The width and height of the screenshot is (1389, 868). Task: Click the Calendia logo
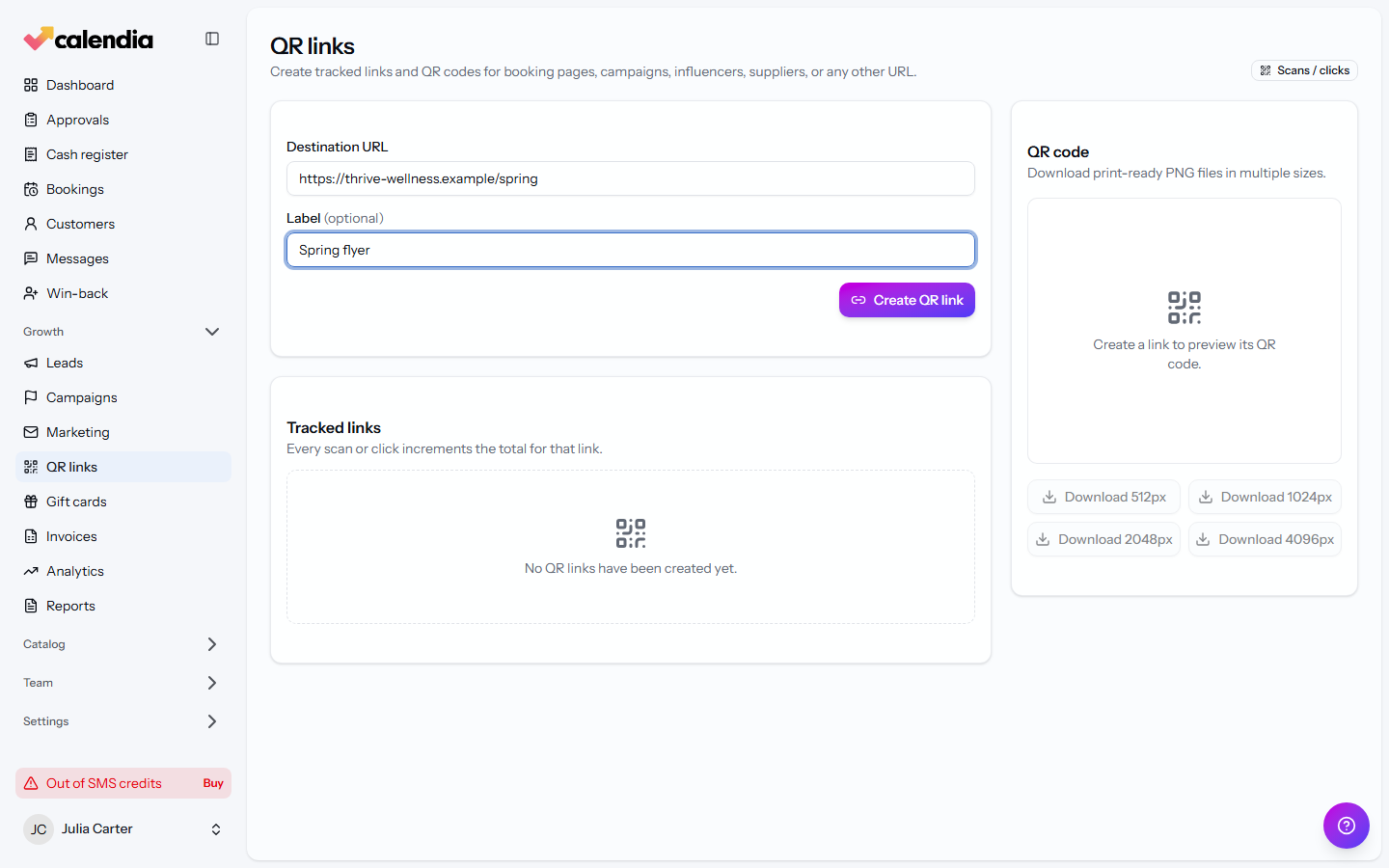[88, 39]
